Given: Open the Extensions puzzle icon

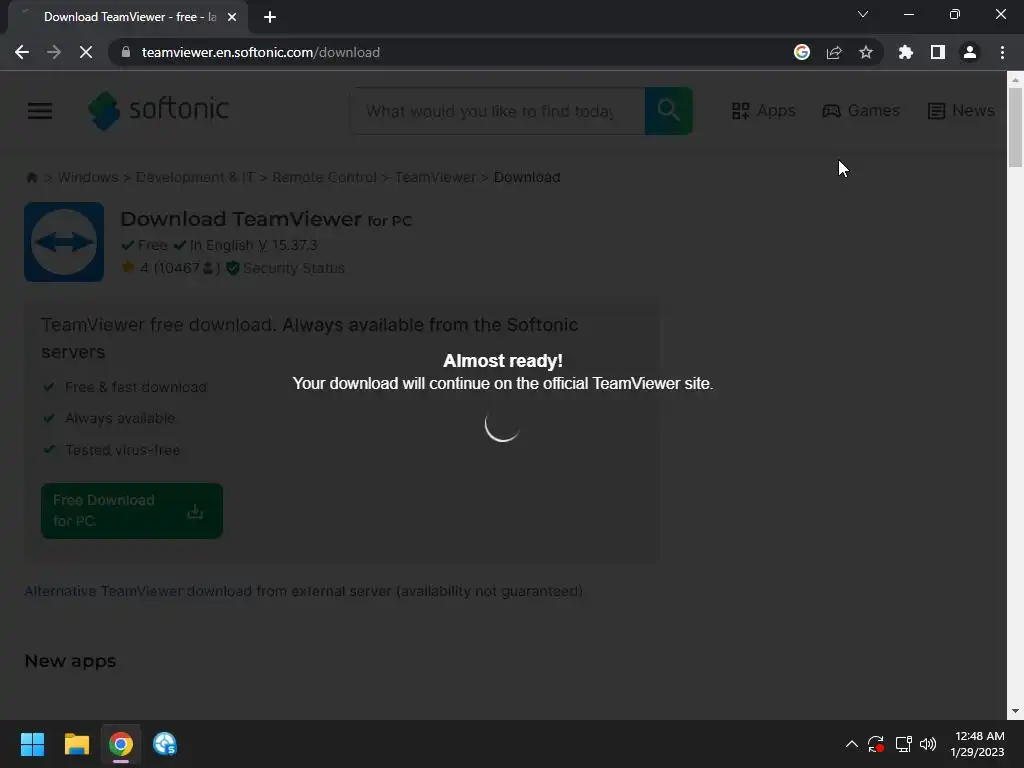Looking at the screenshot, I should [x=906, y=52].
